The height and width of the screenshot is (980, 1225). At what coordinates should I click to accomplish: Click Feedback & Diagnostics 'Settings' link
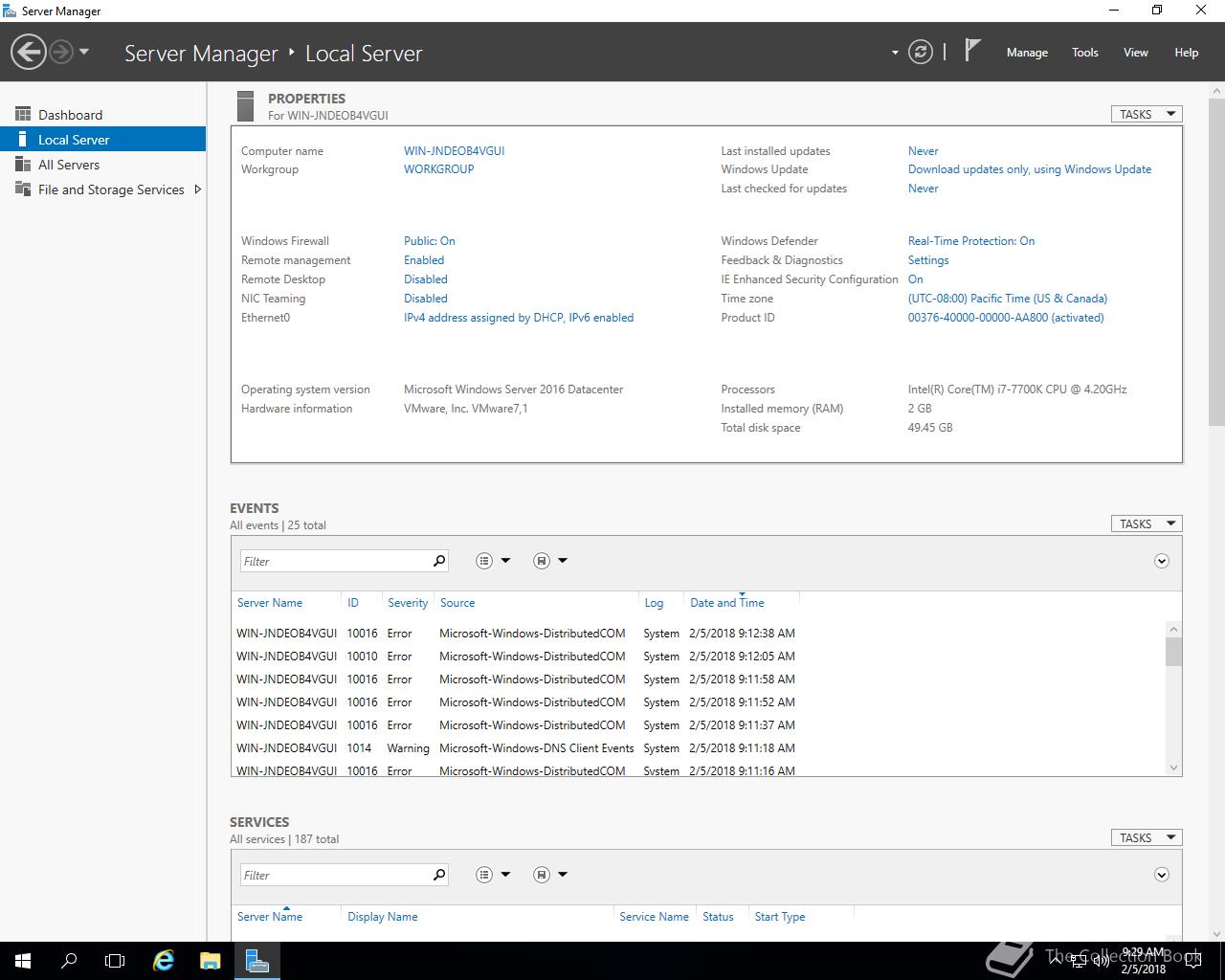[x=928, y=260]
